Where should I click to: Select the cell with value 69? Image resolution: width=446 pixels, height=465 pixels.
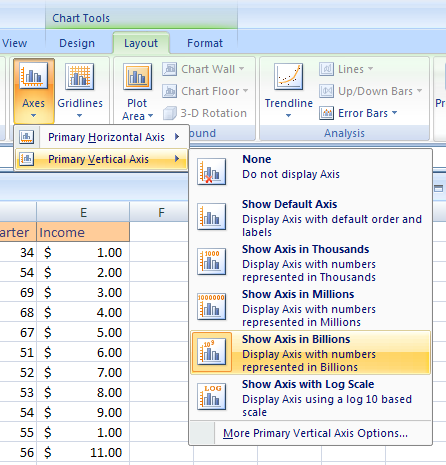point(18,292)
